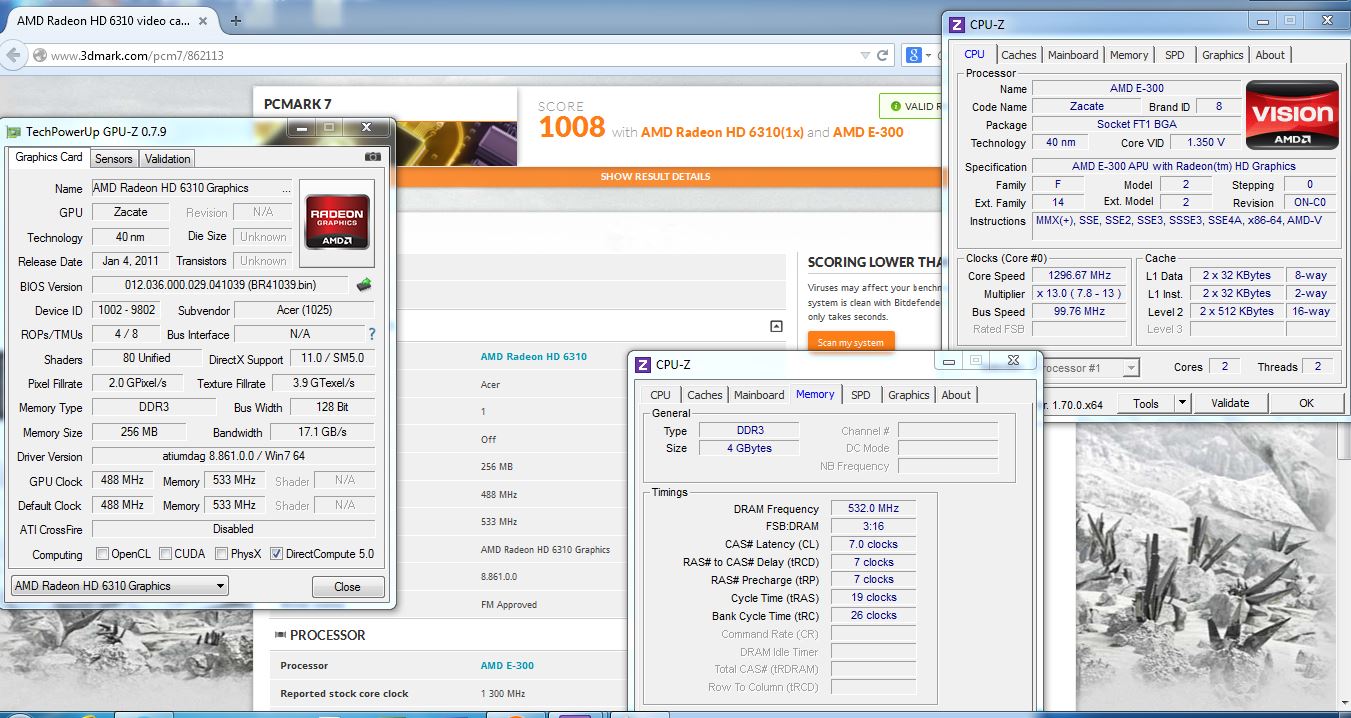This screenshot has width=1351, height=718.
Task: Click the orange Scan my system button
Action: (851, 342)
